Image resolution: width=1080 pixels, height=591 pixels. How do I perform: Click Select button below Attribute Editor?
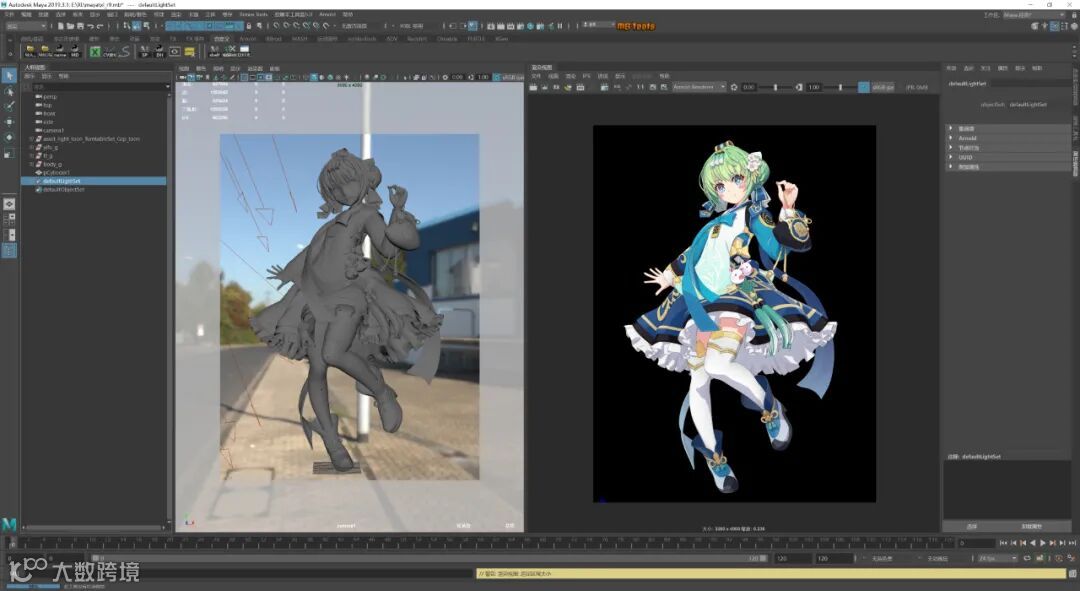(972, 526)
